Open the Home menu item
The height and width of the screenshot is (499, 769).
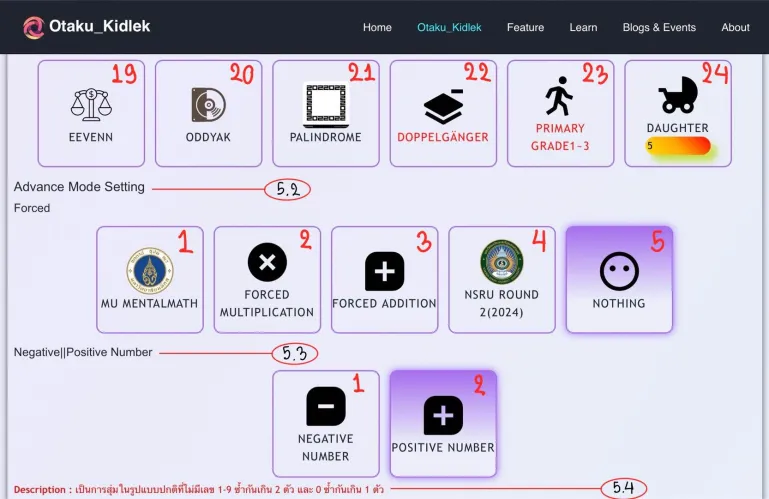click(x=377, y=27)
